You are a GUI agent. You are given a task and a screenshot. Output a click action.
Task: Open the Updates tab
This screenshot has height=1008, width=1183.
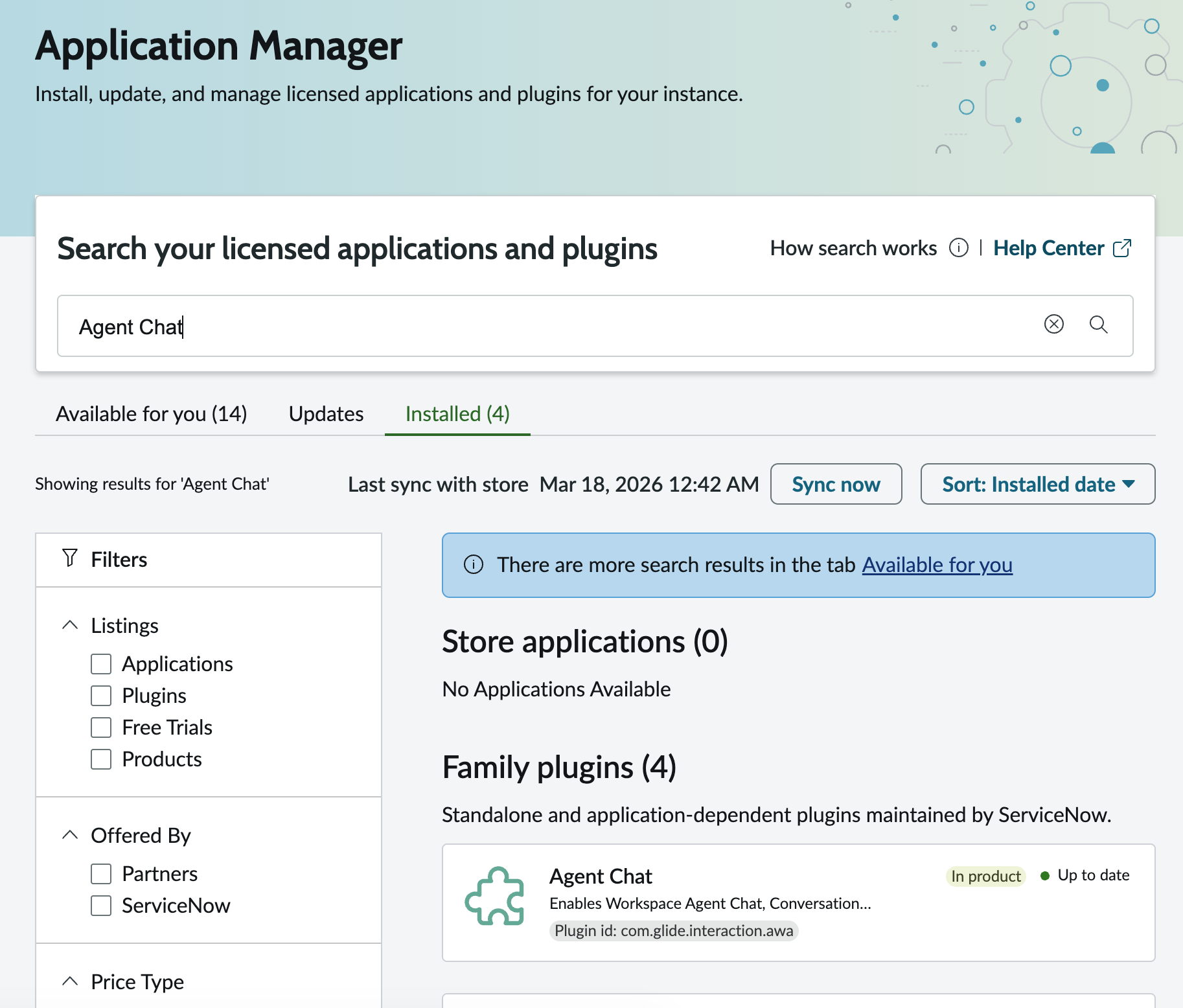point(326,414)
